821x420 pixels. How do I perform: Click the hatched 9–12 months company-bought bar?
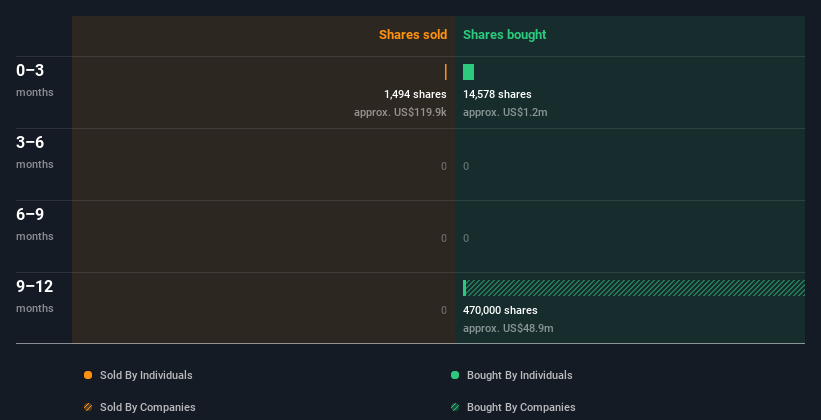coord(635,288)
